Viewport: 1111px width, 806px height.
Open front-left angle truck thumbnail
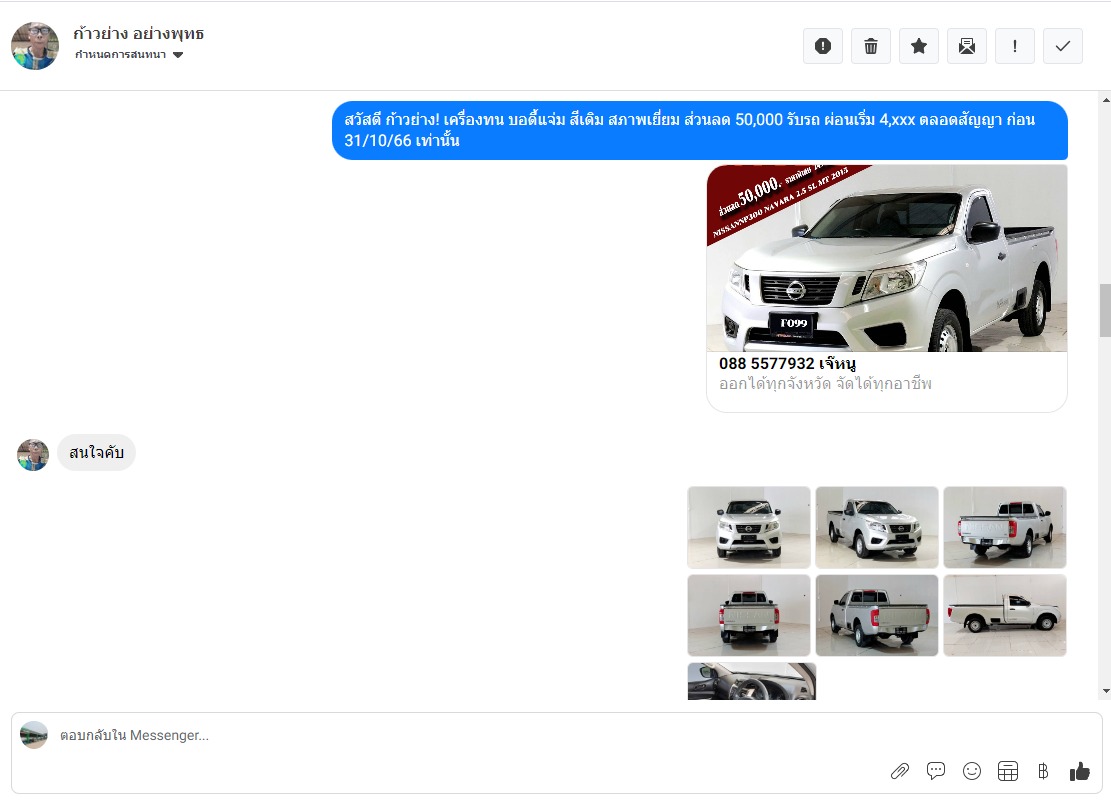click(x=877, y=527)
